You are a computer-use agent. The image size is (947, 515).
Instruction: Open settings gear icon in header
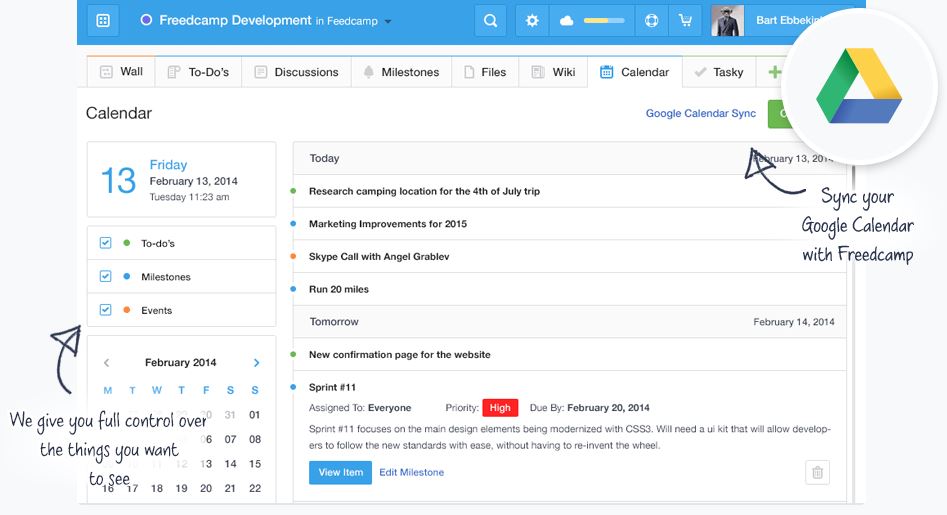coord(532,21)
